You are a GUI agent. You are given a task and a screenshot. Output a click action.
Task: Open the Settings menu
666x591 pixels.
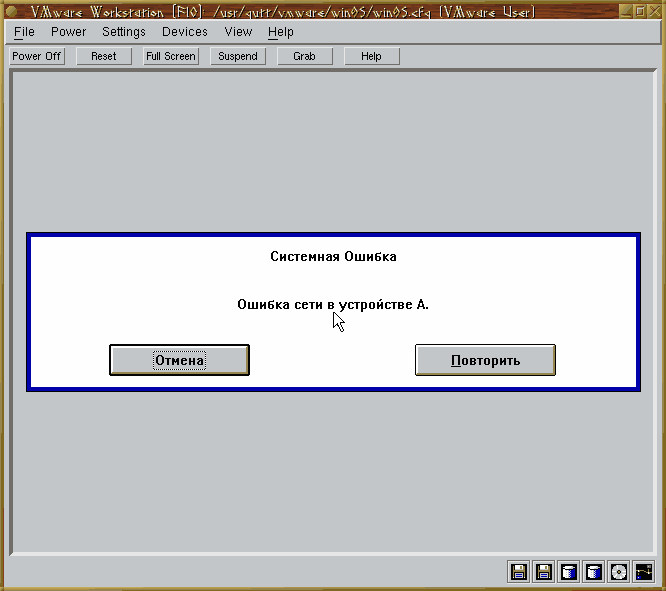124,32
